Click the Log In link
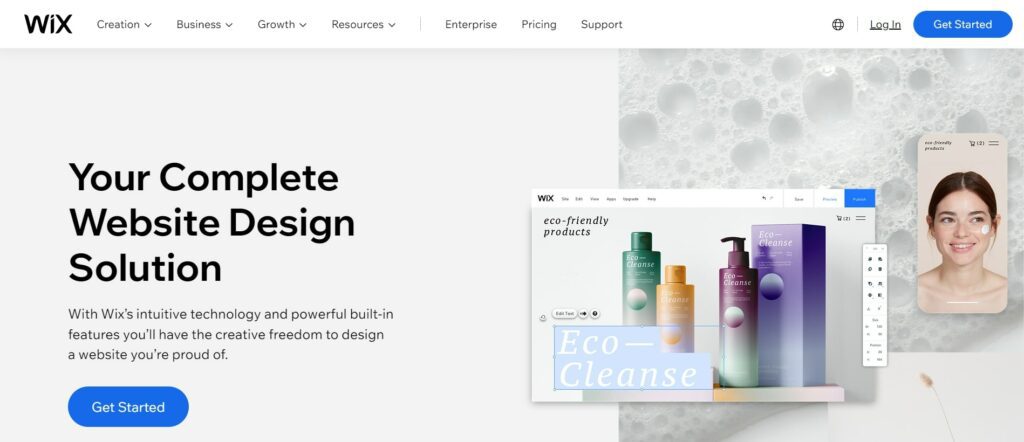Screen dimensions: 1024x442 (885, 24)
